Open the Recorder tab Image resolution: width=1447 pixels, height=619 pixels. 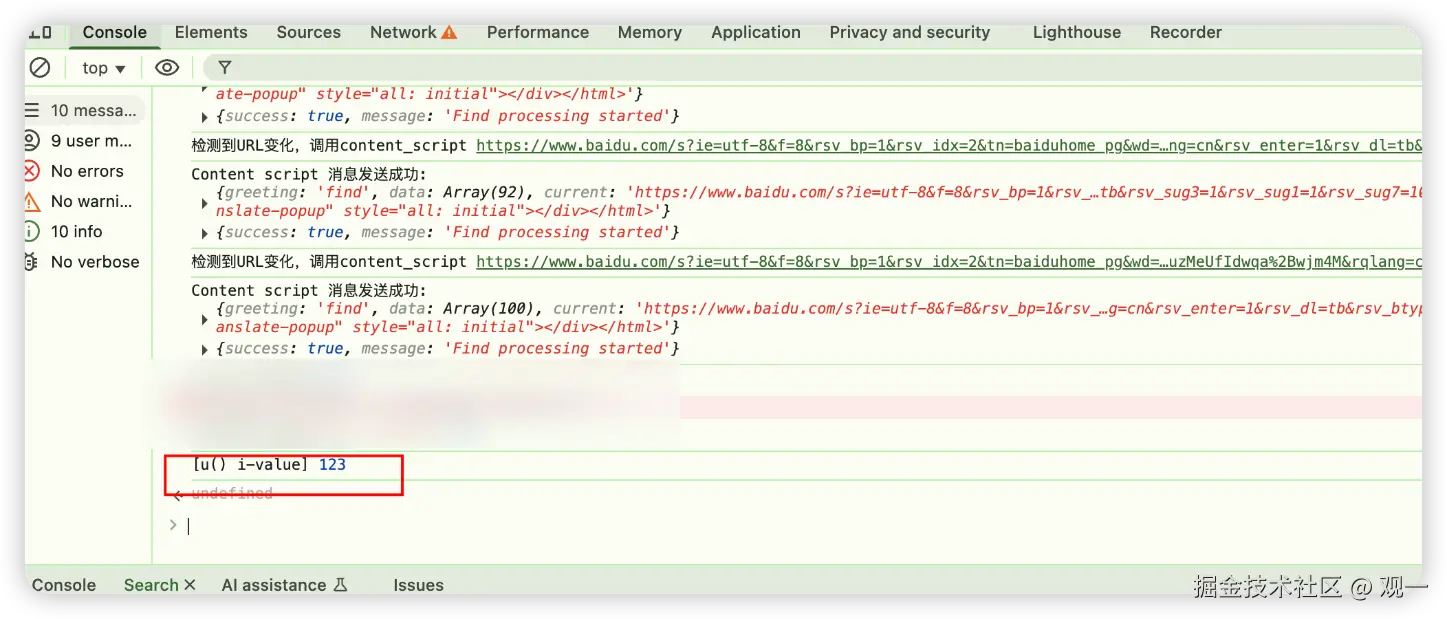click(1186, 32)
